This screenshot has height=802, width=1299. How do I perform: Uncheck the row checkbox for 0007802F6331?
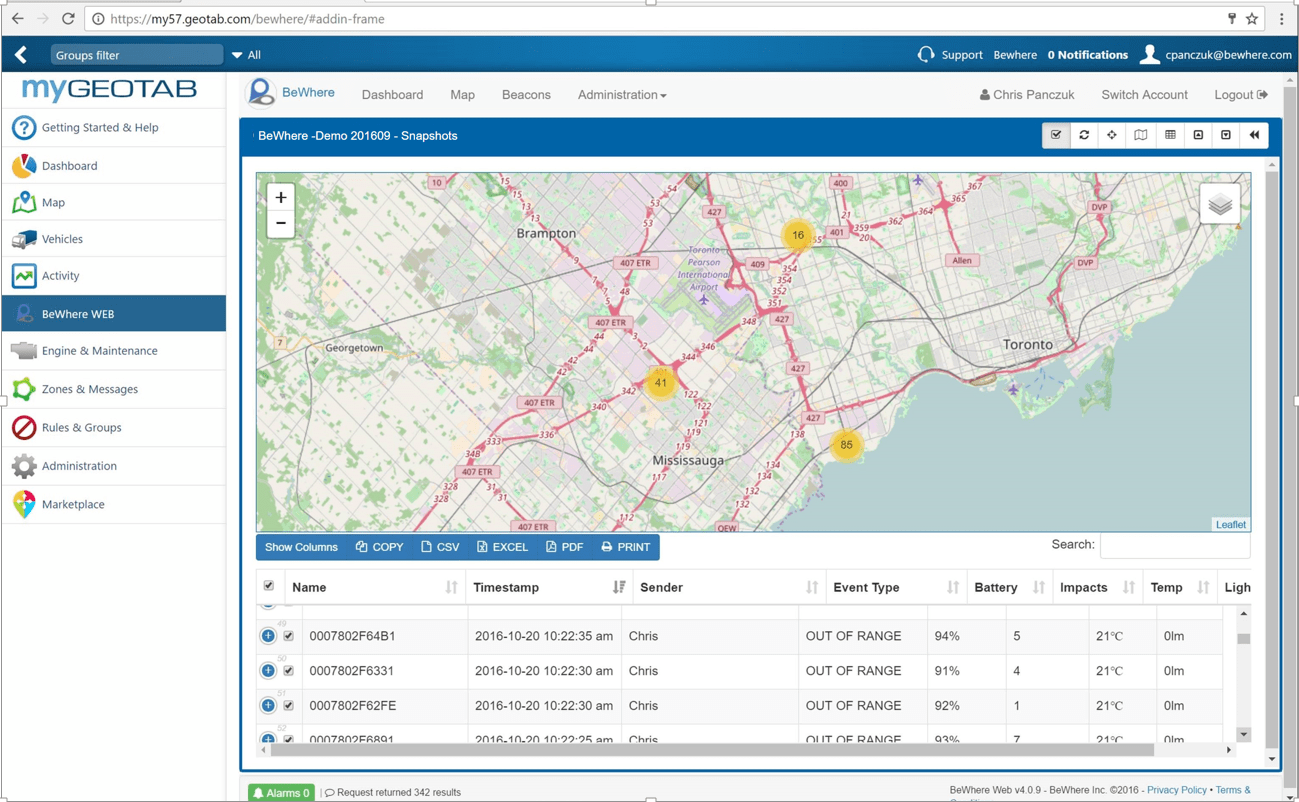288,671
